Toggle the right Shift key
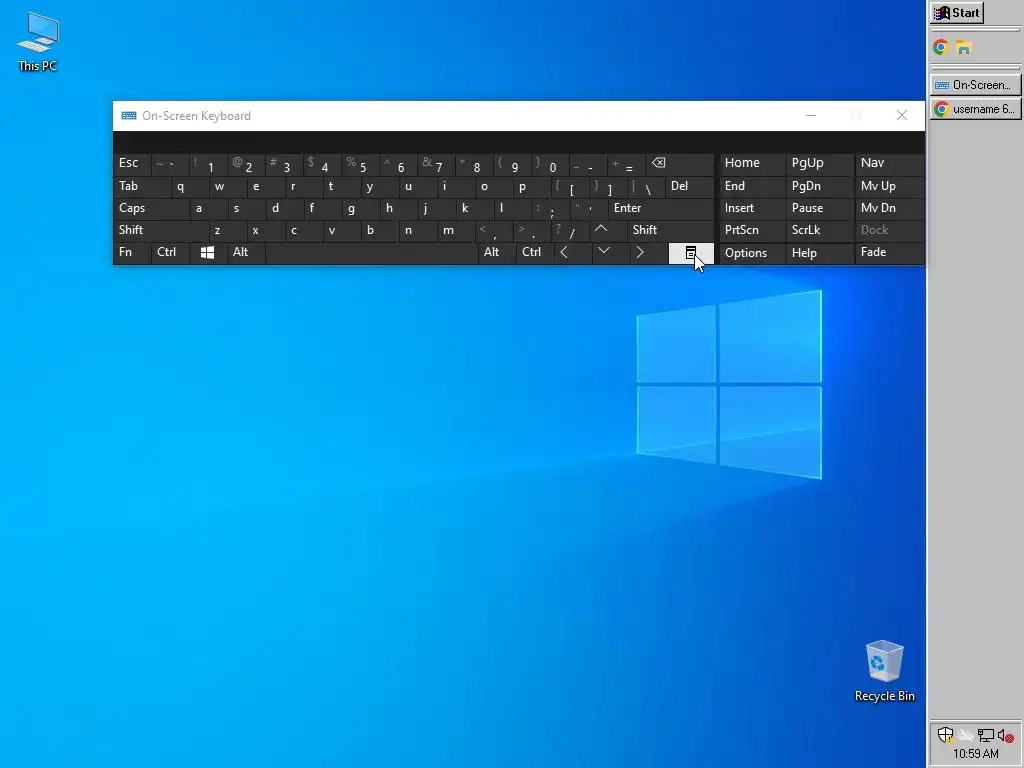The width and height of the screenshot is (1024, 768). click(x=671, y=230)
